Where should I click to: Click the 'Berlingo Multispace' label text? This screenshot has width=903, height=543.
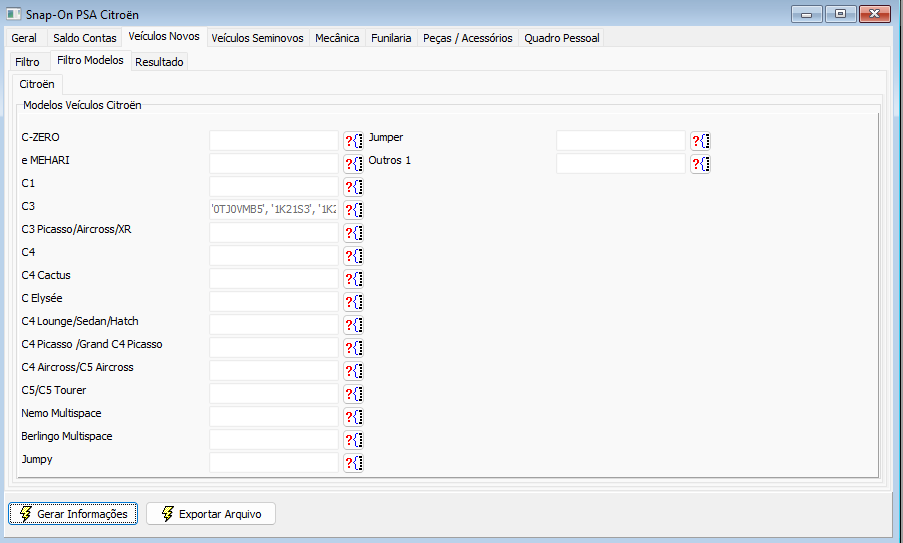click(67, 436)
